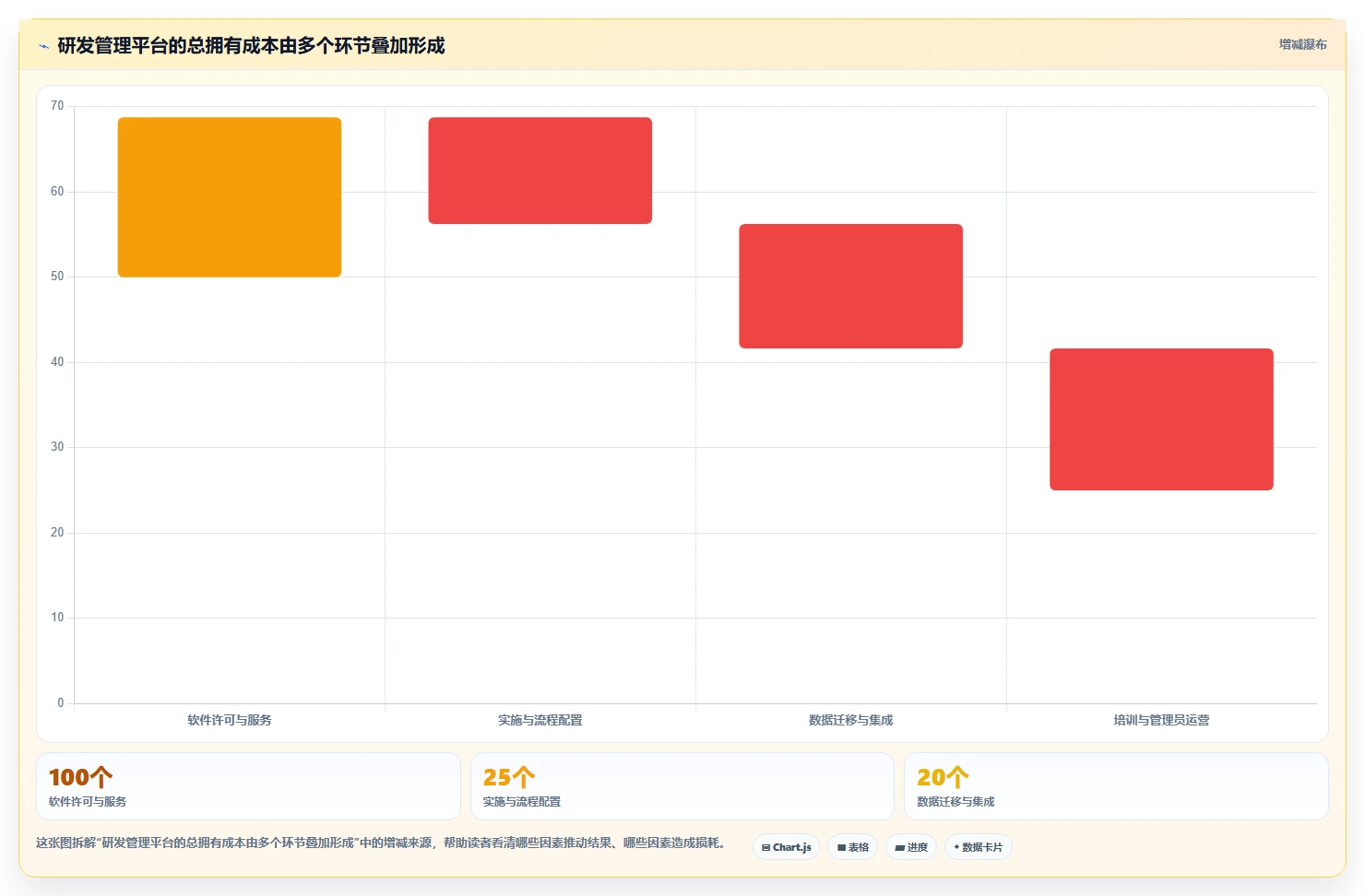Click the y-axis value 30
Viewport: 1365px width, 896px height.
coord(57,447)
